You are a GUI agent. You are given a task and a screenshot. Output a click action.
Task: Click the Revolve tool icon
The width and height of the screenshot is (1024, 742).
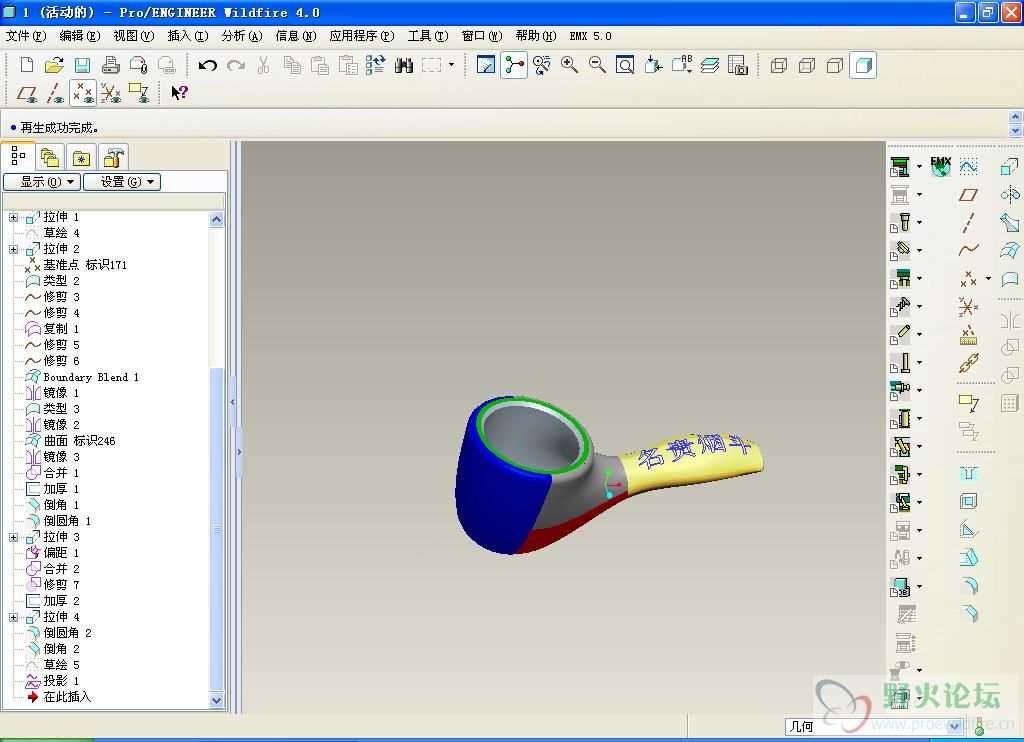(1010, 195)
